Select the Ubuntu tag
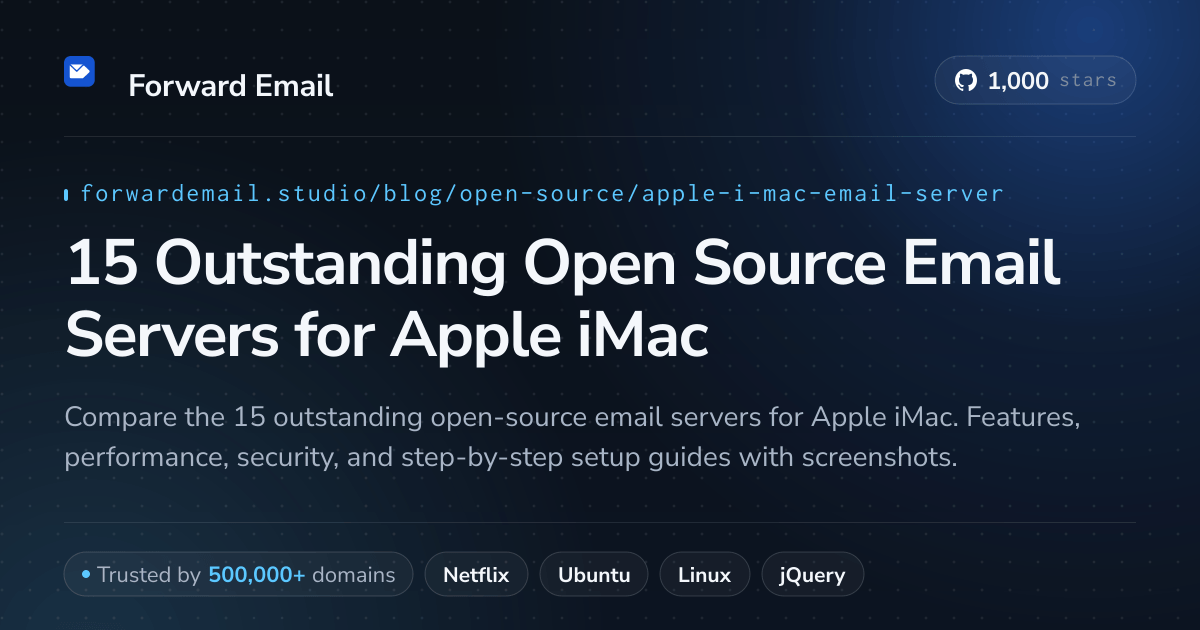This screenshot has height=630, width=1200. [594, 575]
